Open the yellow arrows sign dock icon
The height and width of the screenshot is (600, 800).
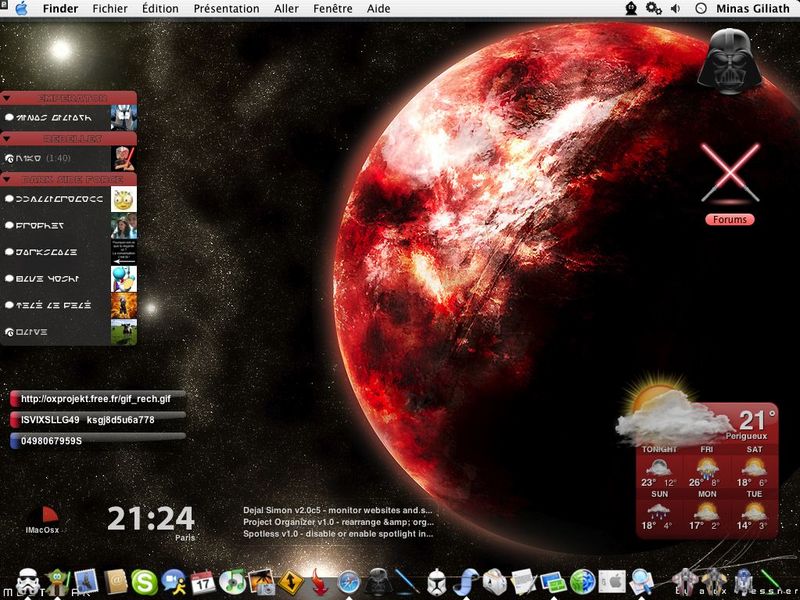[x=291, y=582]
